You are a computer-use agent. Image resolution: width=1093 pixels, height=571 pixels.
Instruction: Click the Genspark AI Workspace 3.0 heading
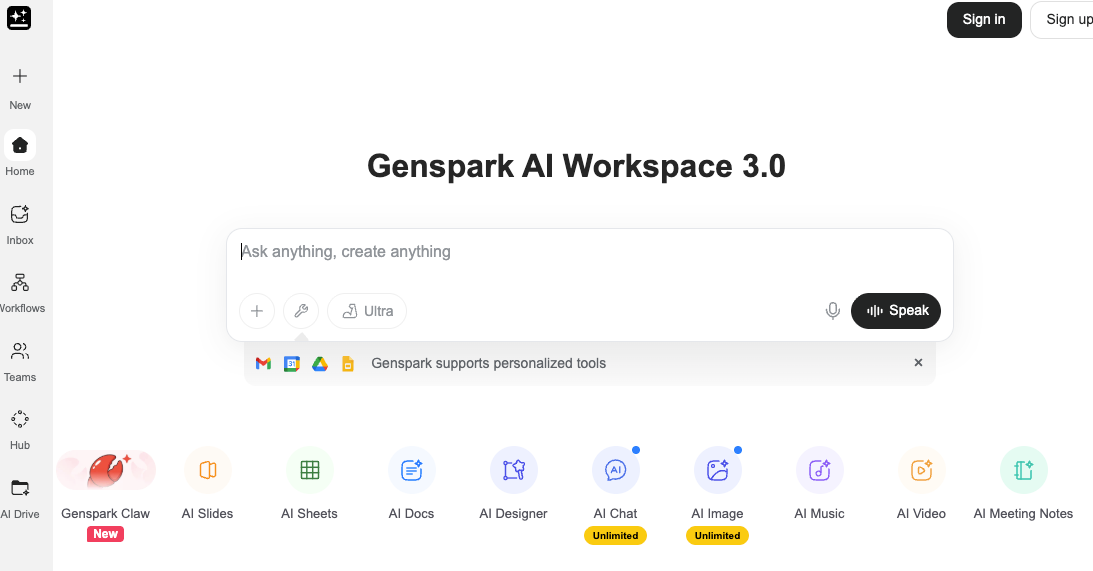pyautogui.click(x=576, y=167)
